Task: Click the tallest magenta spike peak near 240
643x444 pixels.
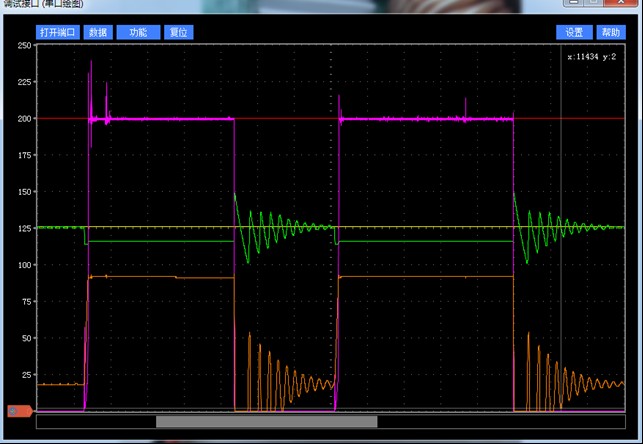Action: point(91,61)
